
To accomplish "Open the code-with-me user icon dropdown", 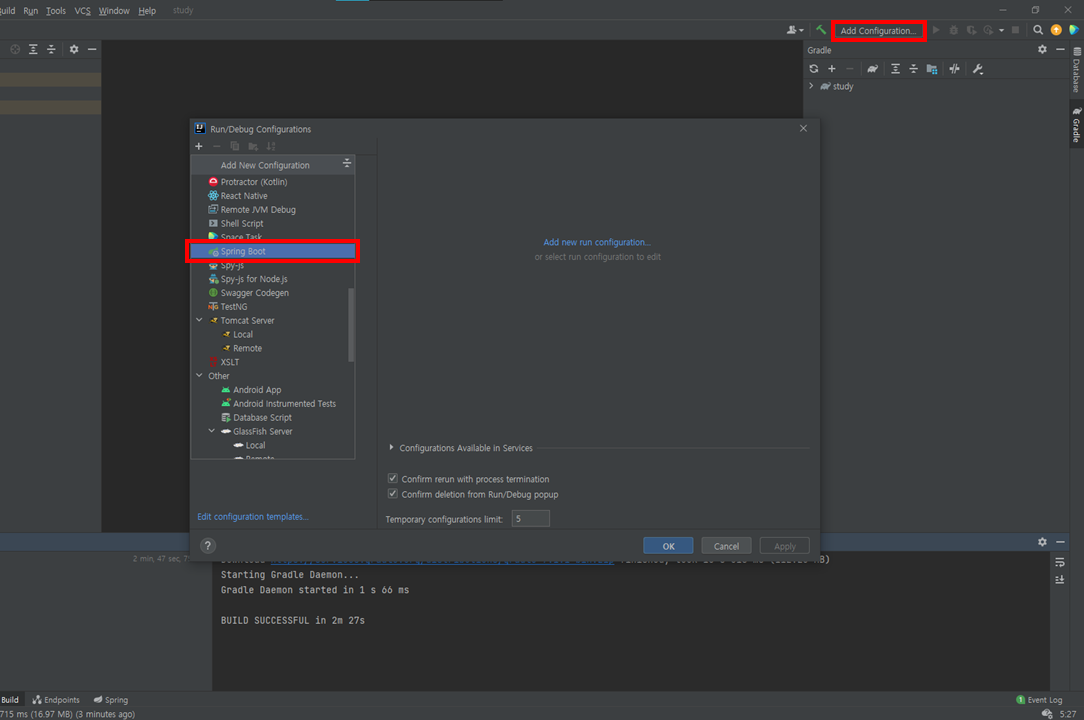I will [795, 30].
